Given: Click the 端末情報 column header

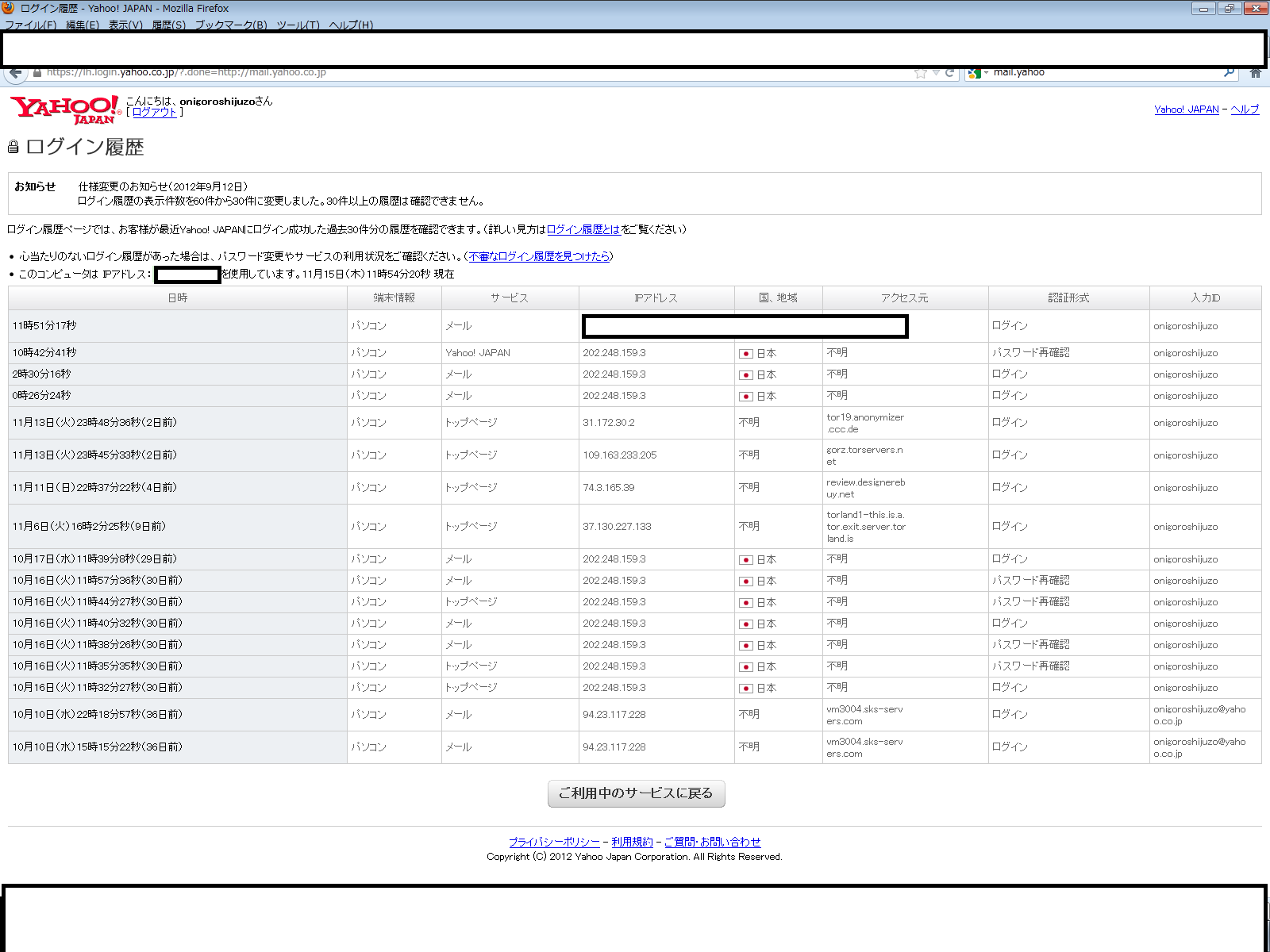Looking at the screenshot, I should 394,297.
